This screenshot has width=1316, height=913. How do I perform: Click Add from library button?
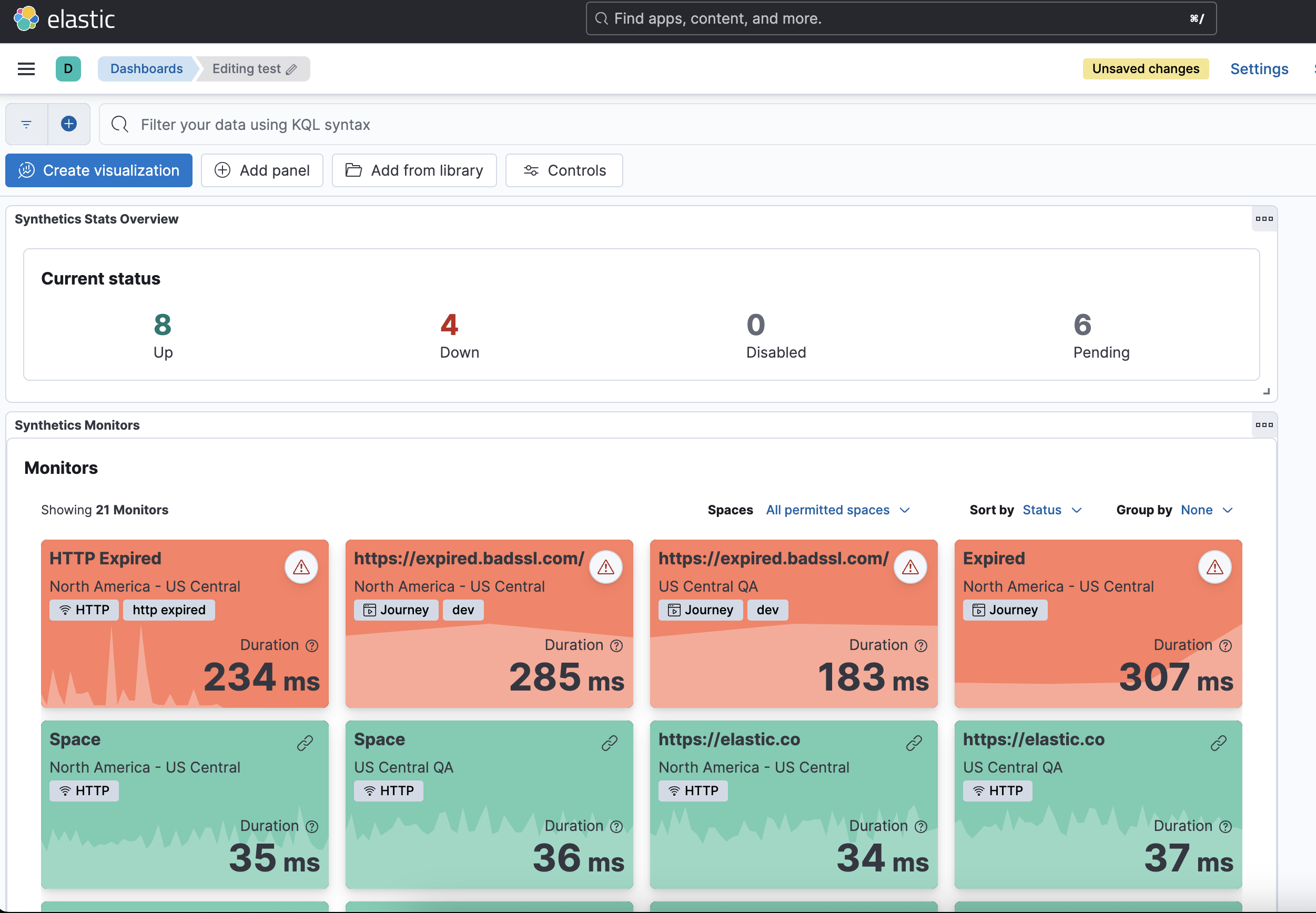coord(414,170)
